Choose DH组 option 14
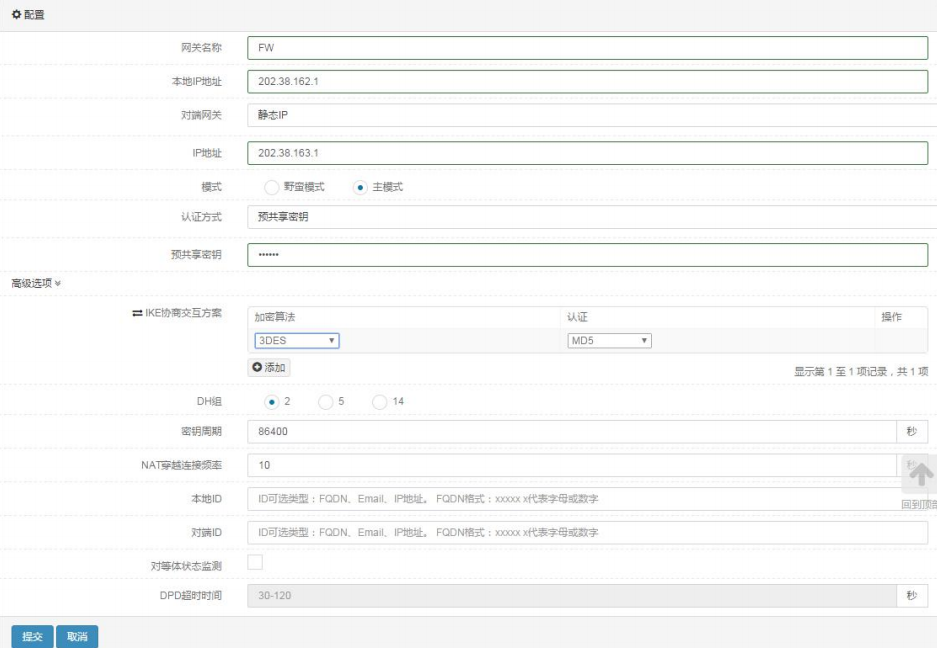 coord(379,402)
